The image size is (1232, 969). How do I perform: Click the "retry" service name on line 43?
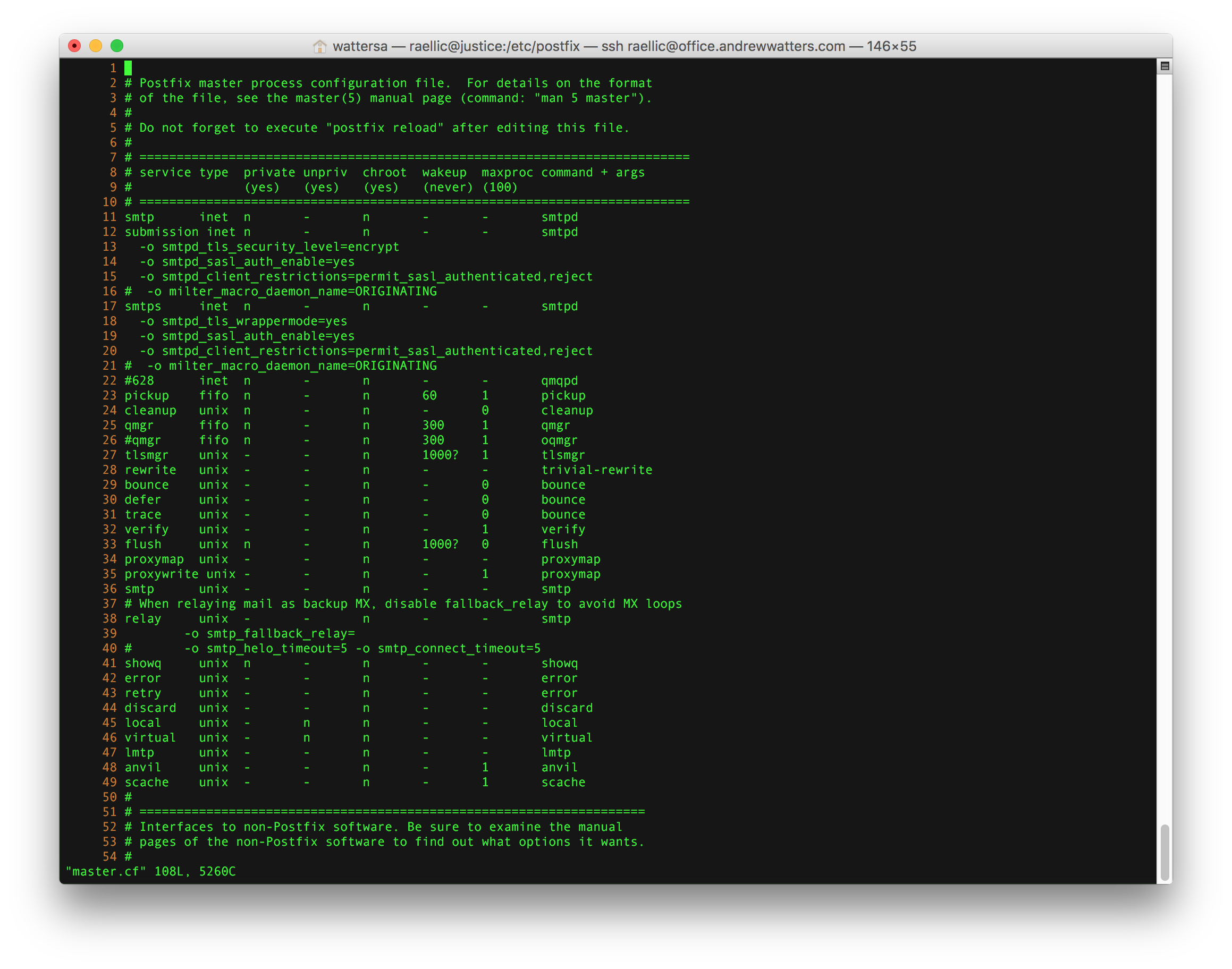point(143,693)
